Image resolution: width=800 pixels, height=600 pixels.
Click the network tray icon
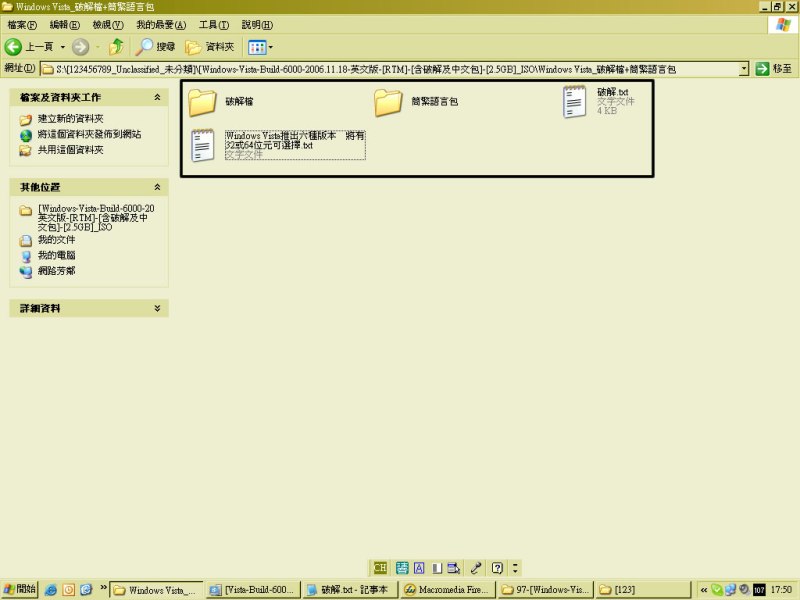pos(730,590)
